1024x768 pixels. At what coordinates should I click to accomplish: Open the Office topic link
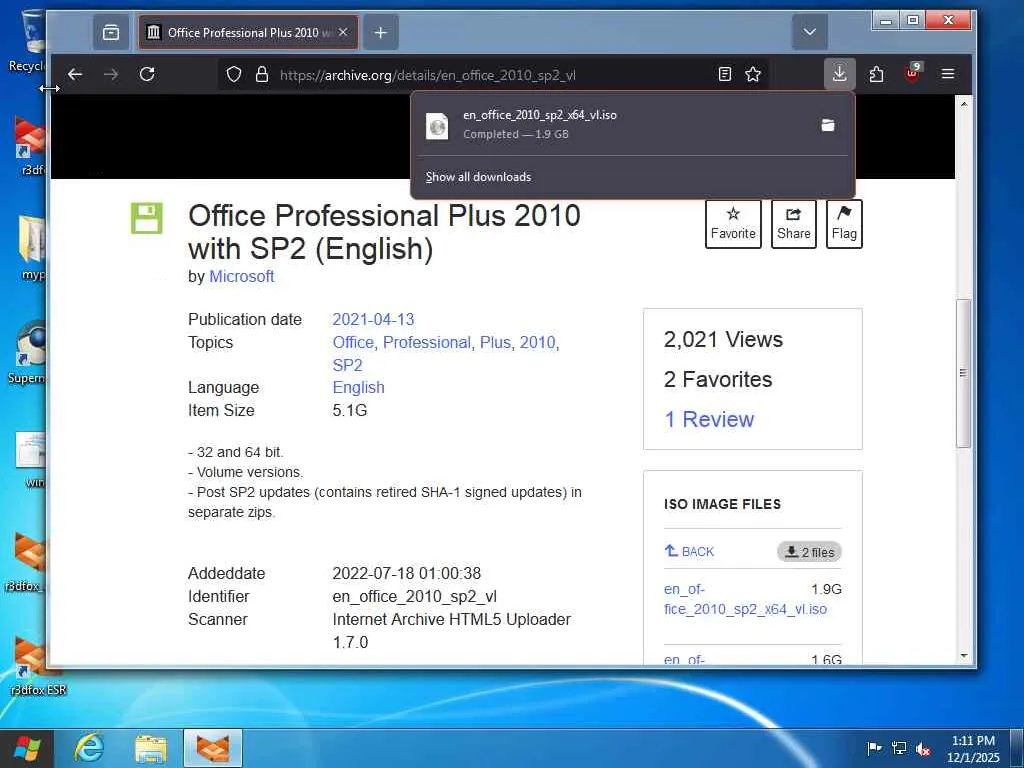[x=353, y=342]
